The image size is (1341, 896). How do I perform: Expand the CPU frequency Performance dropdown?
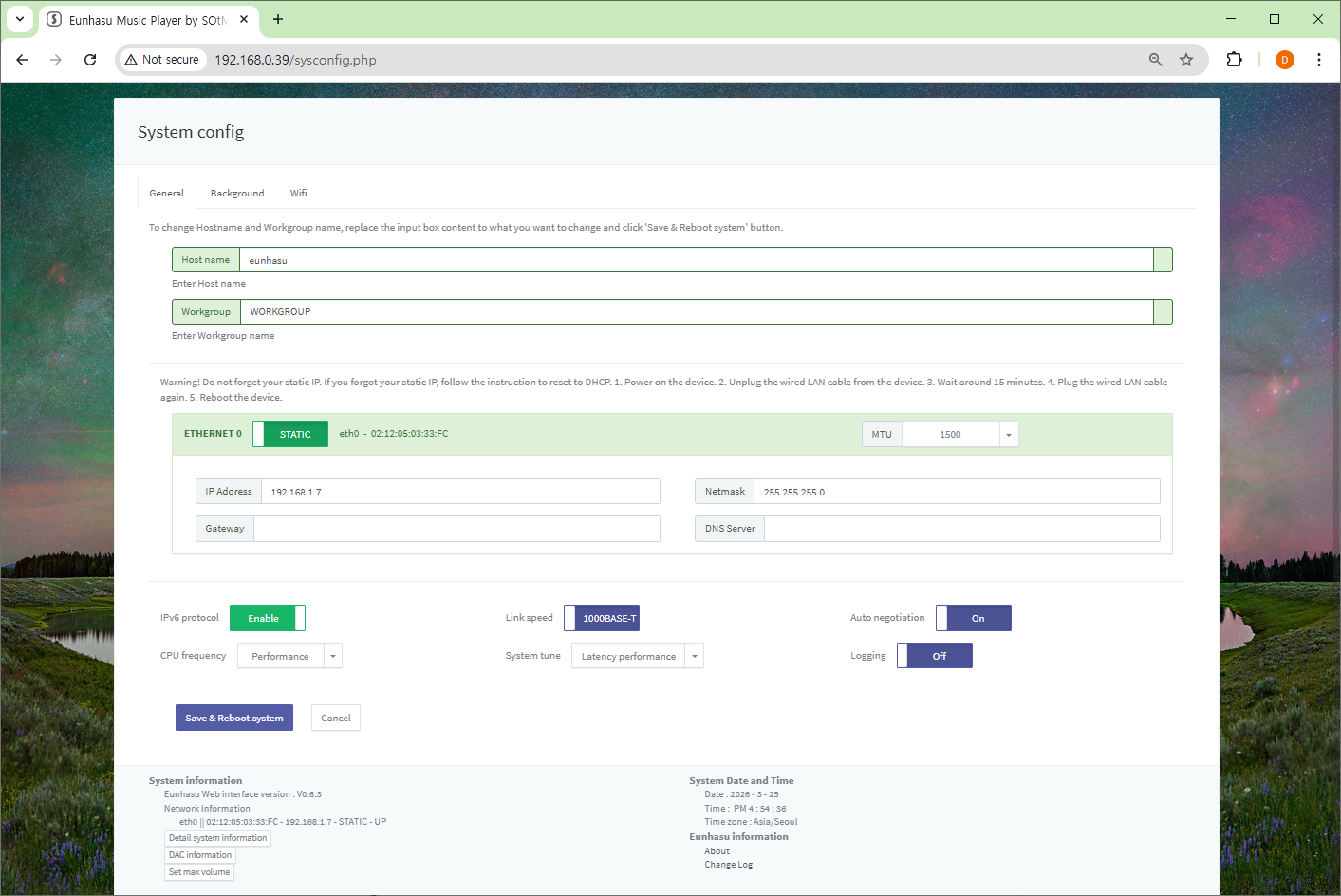tap(332, 656)
